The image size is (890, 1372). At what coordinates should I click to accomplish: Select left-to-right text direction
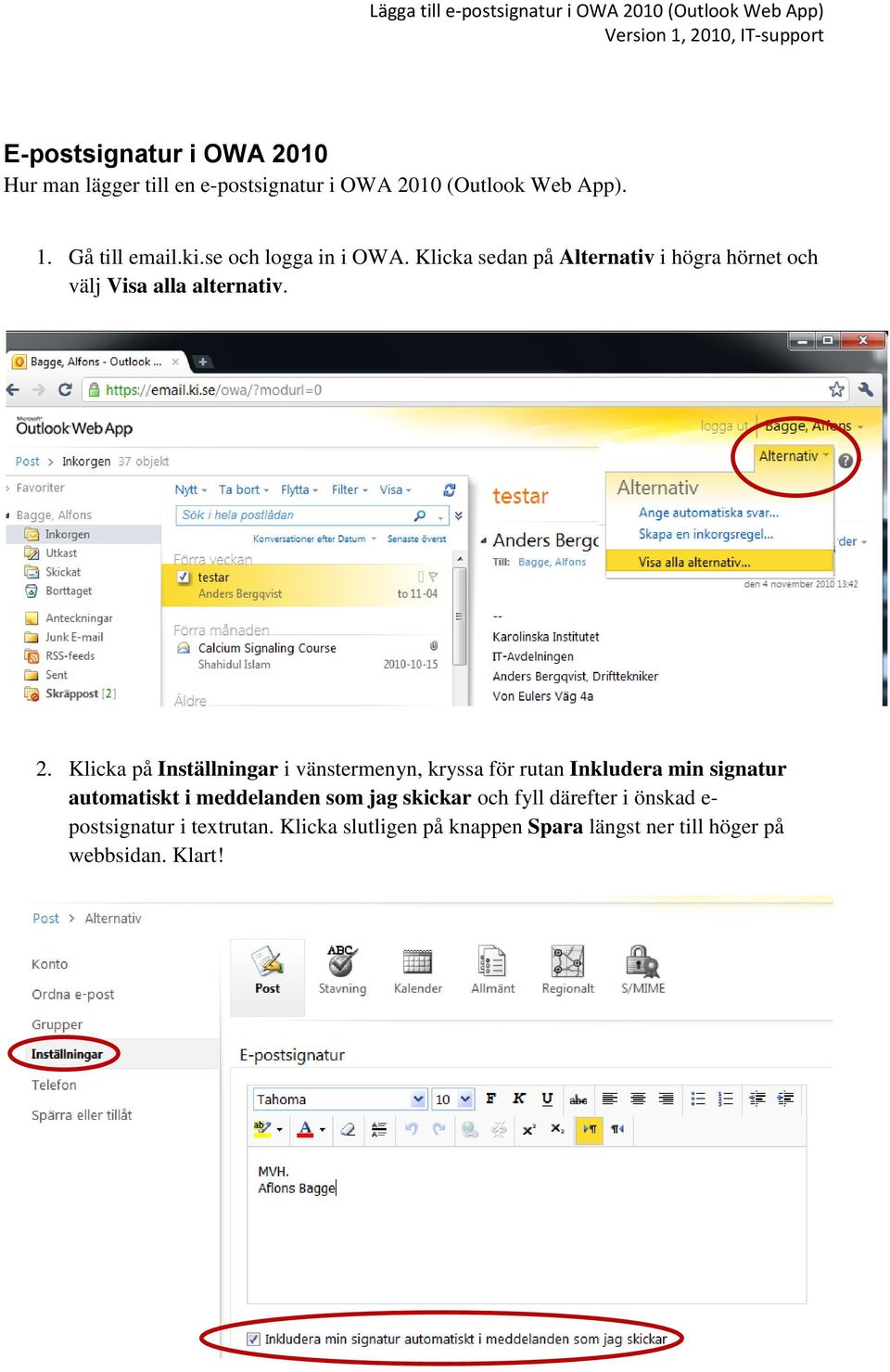[x=589, y=1128]
